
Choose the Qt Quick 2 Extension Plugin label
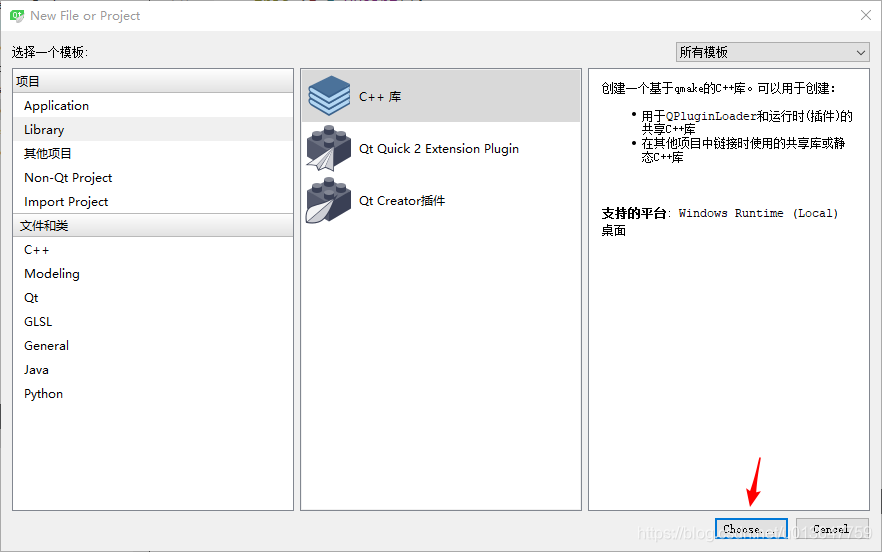coord(439,149)
